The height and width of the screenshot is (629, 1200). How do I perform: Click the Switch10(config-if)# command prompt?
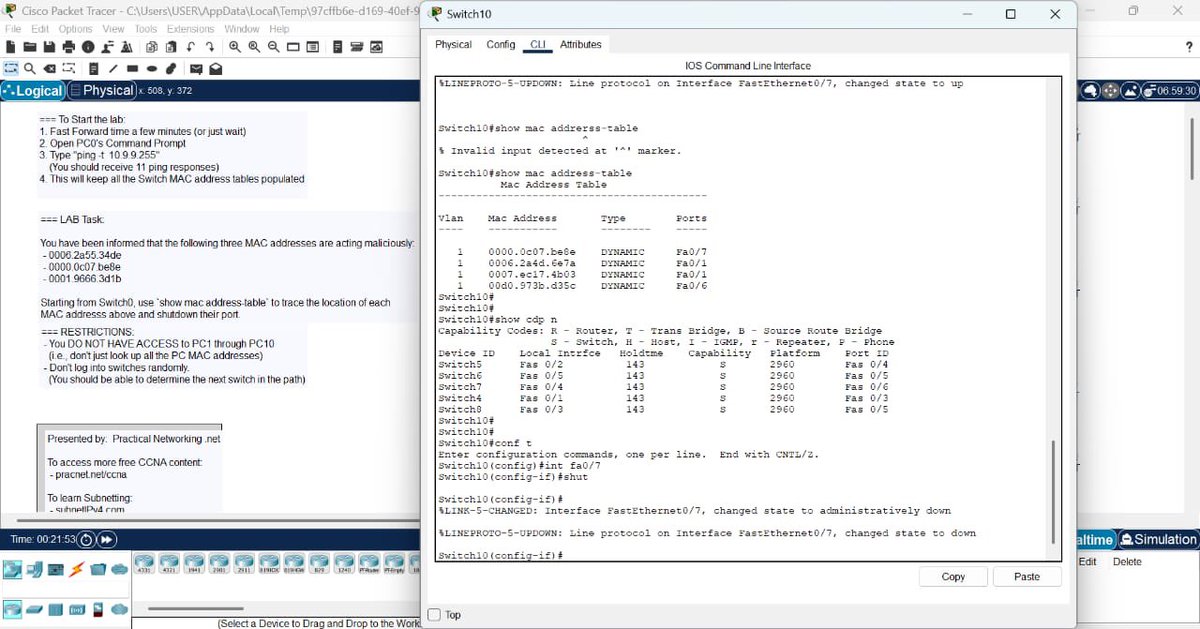(x=501, y=555)
